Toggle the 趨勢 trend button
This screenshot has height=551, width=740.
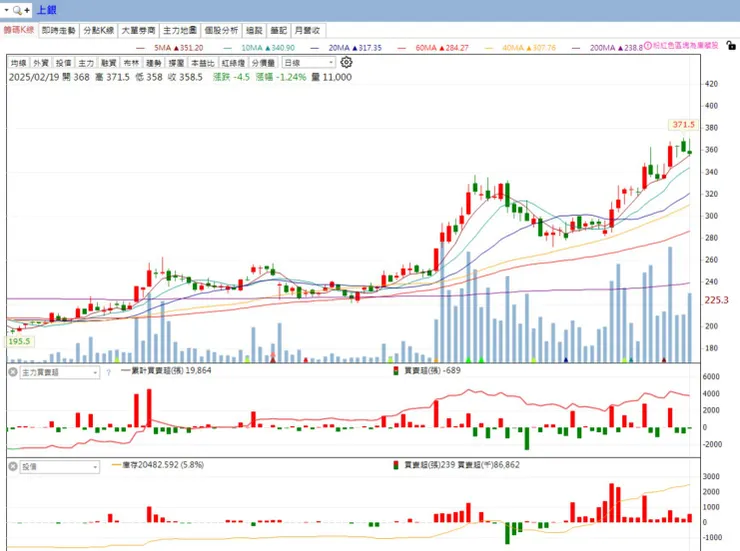click(x=154, y=63)
